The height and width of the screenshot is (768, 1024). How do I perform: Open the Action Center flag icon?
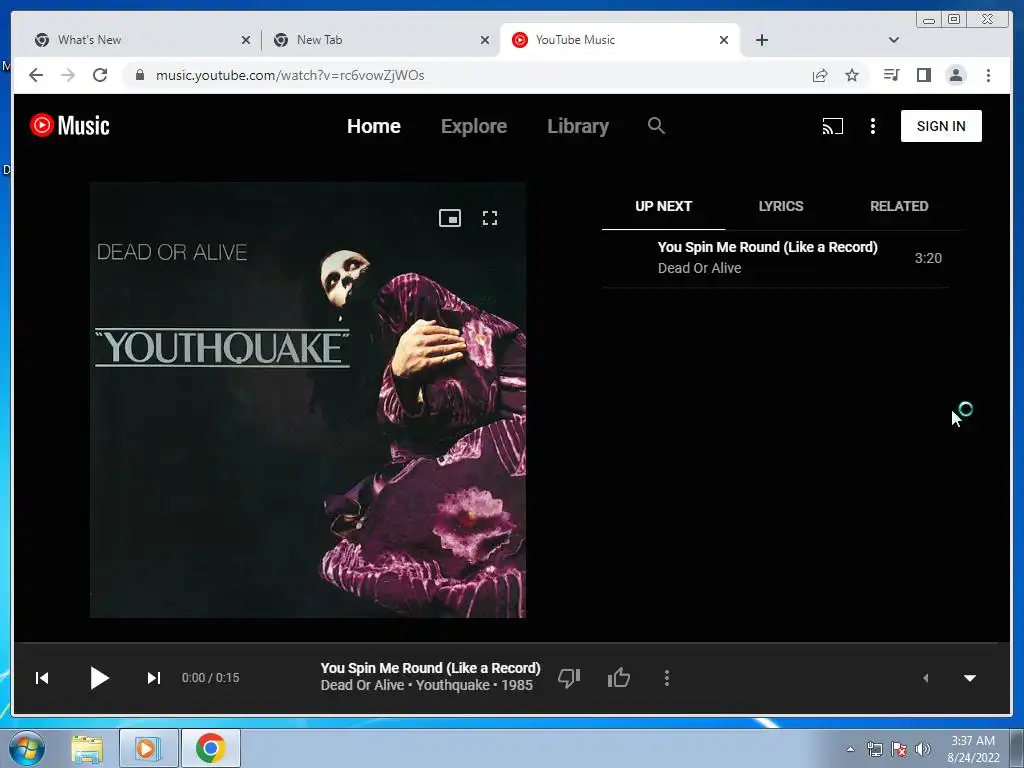coord(899,749)
